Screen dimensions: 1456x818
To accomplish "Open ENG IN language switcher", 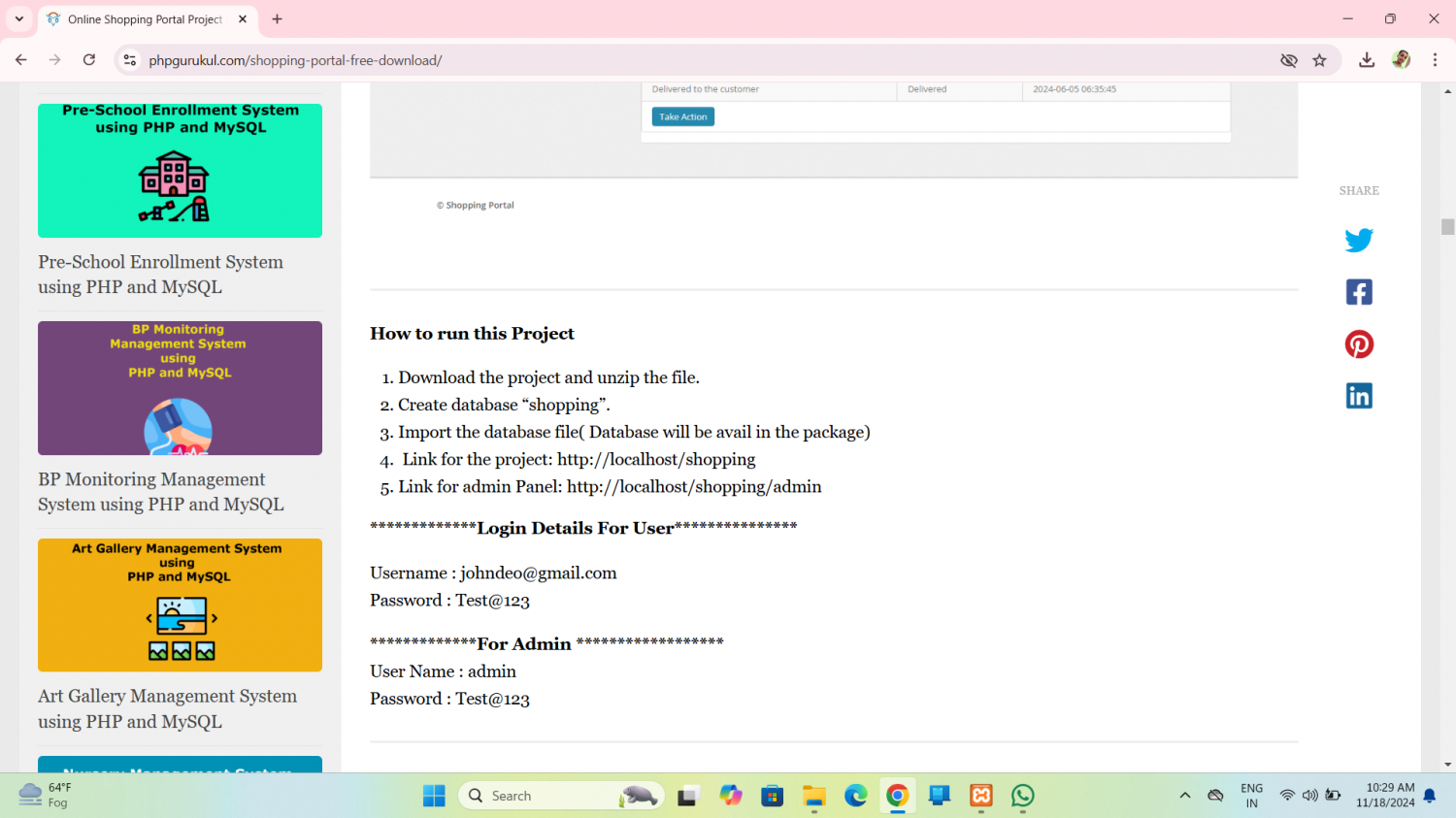I will [1252, 795].
